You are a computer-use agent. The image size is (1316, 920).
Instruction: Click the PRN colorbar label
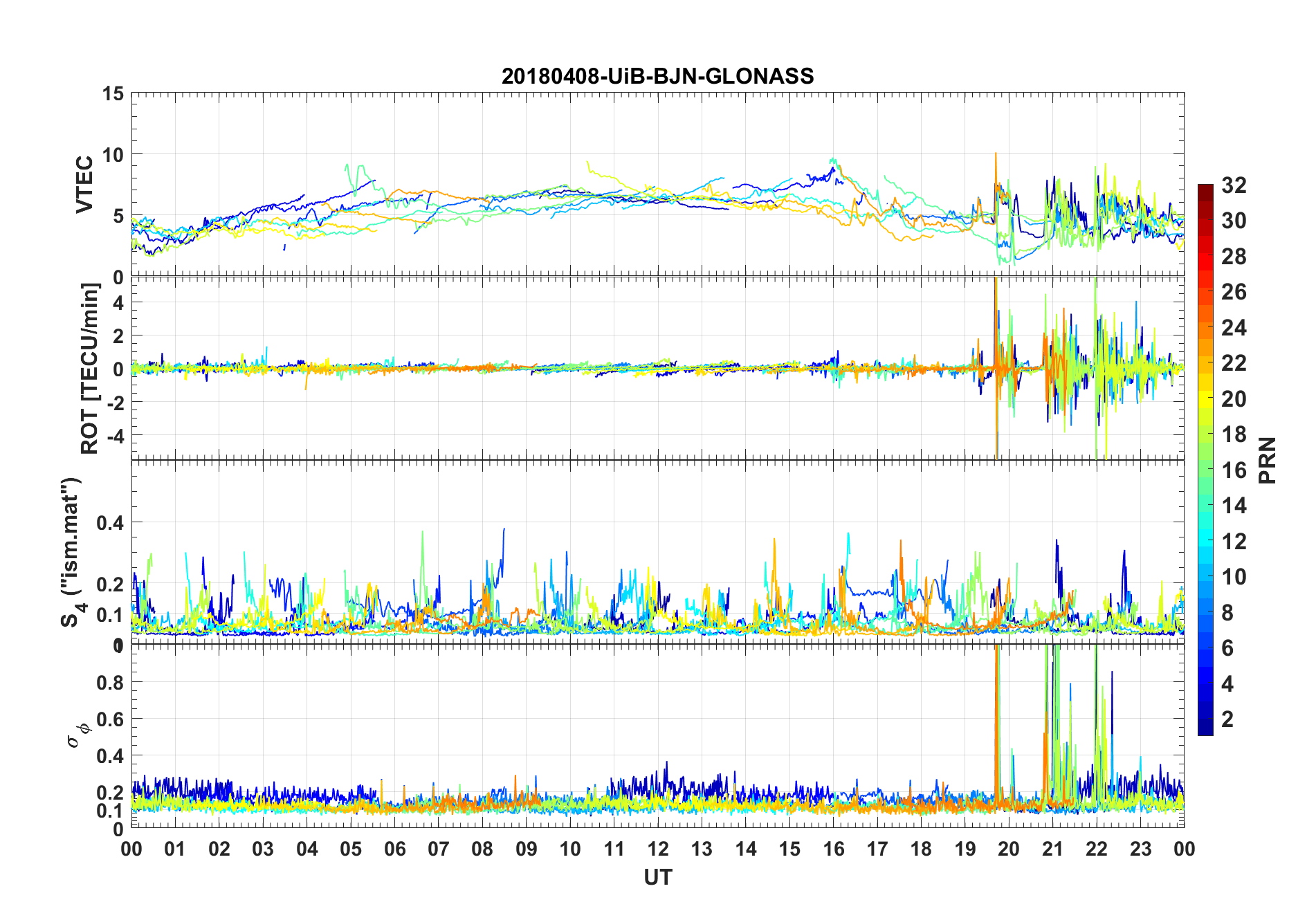click(x=1267, y=460)
